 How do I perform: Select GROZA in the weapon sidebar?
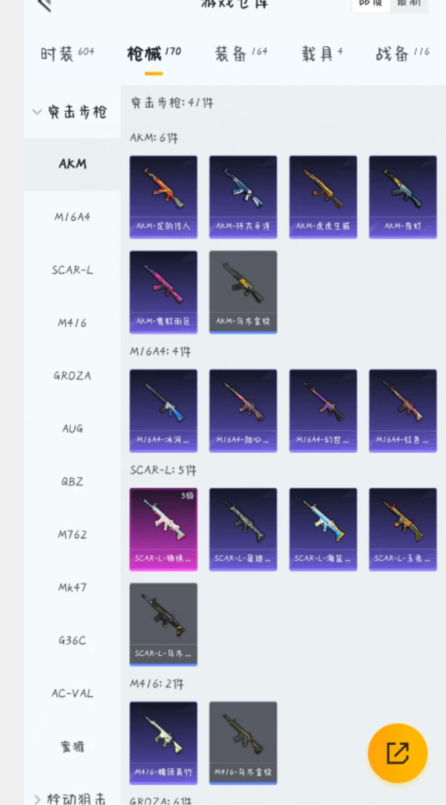[72, 376]
